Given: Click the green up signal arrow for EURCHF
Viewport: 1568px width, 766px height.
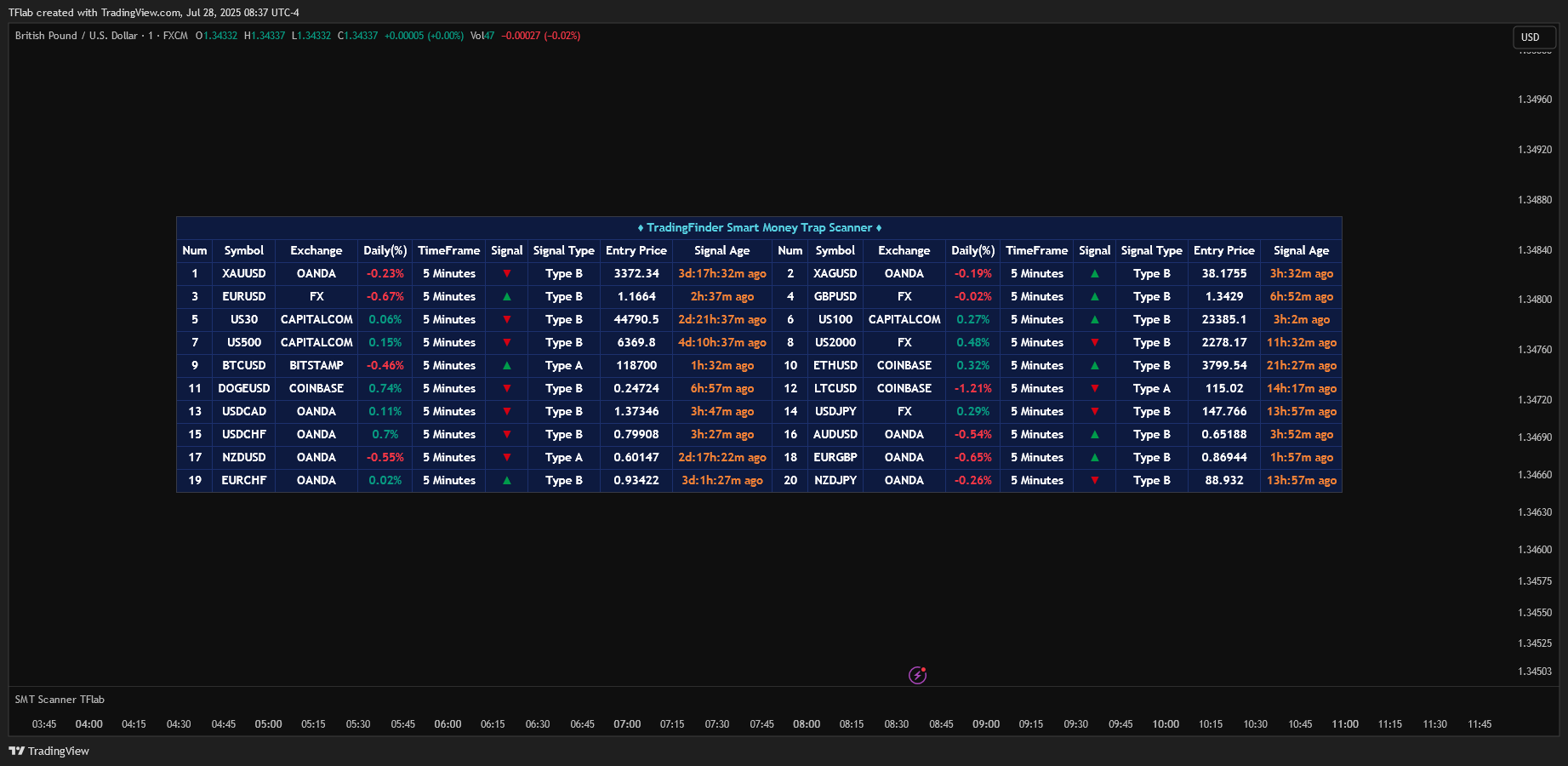Looking at the screenshot, I should (x=507, y=480).
